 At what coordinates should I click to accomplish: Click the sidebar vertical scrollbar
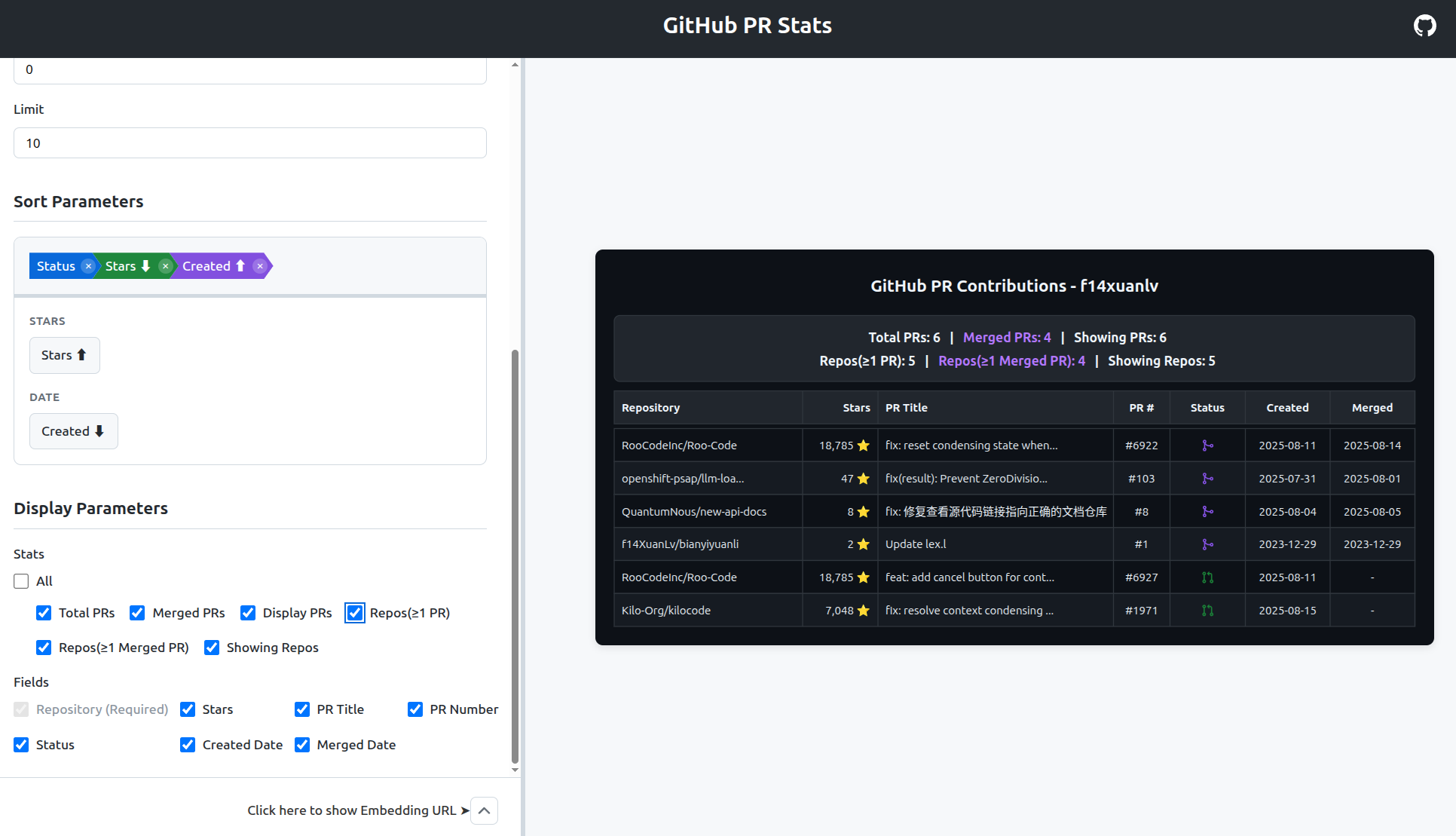(x=515, y=556)
